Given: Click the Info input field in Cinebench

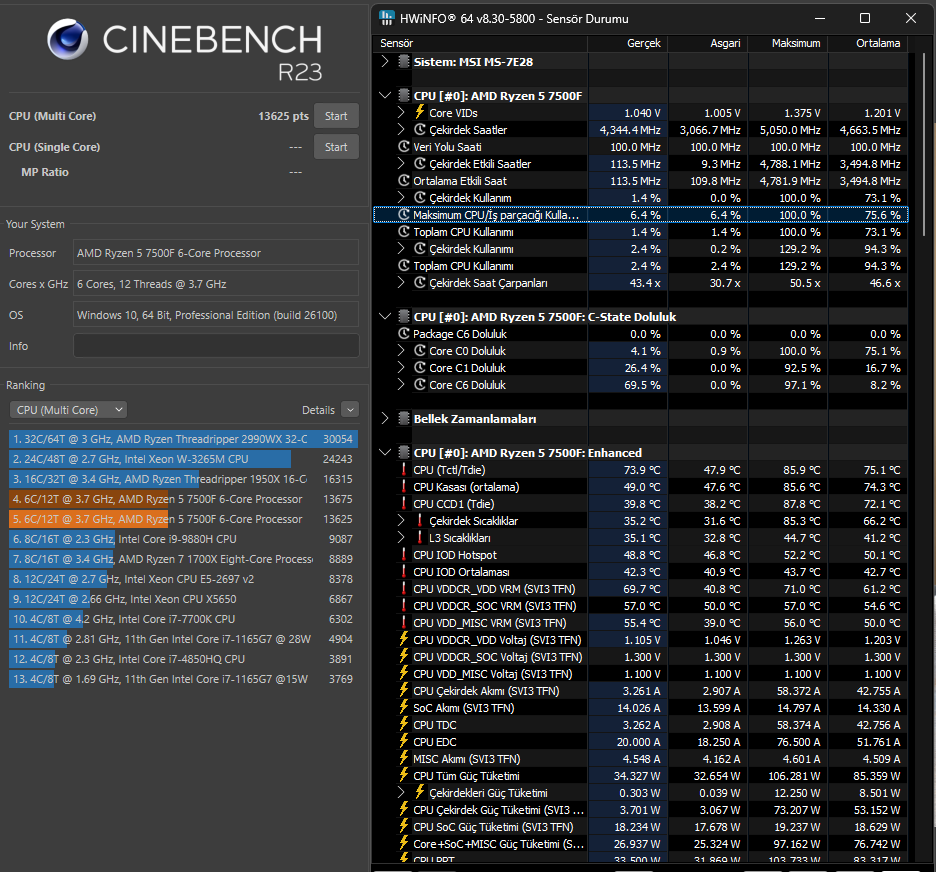Looking at the screenshot, I should point(216,346).
